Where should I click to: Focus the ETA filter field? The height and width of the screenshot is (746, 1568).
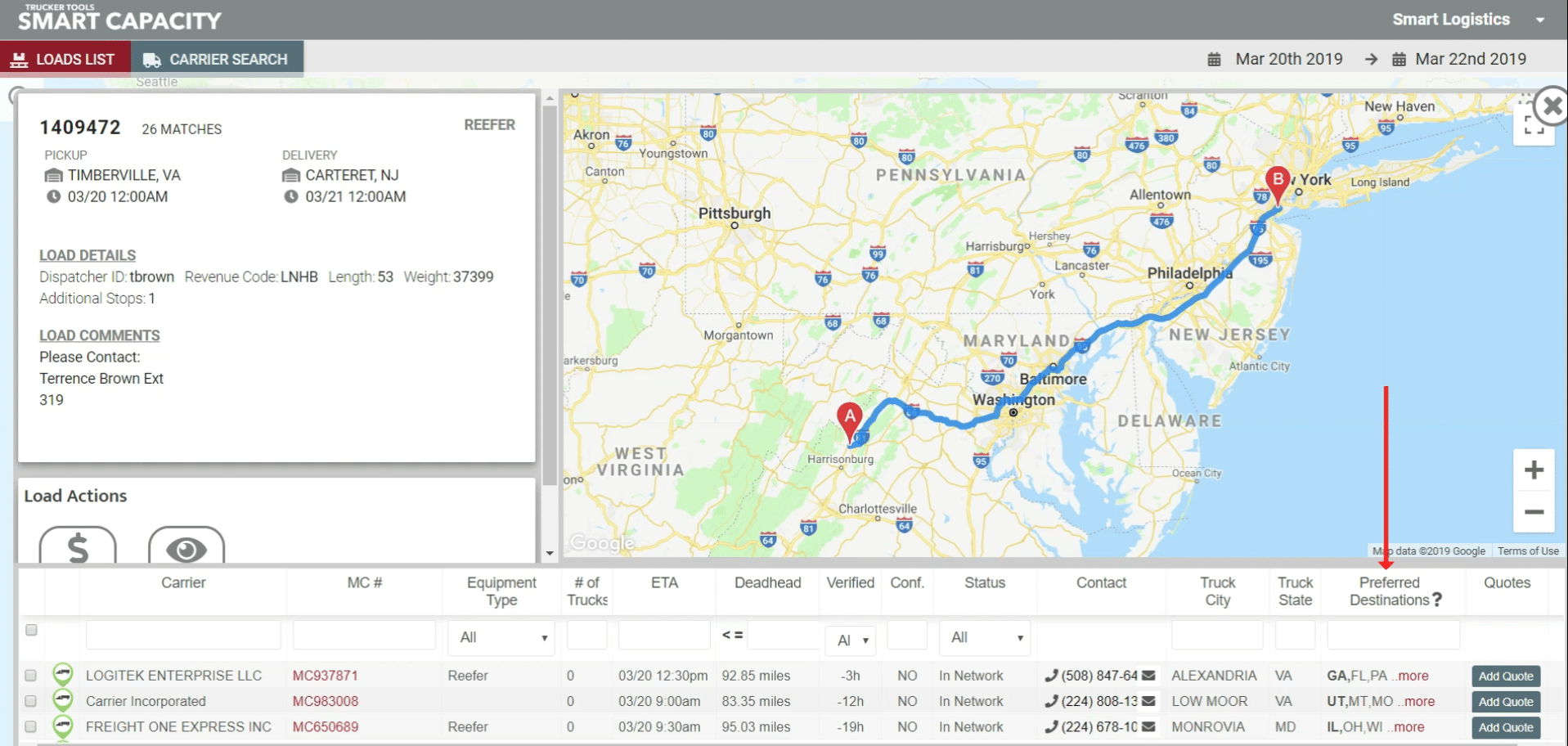pos(664,636)
